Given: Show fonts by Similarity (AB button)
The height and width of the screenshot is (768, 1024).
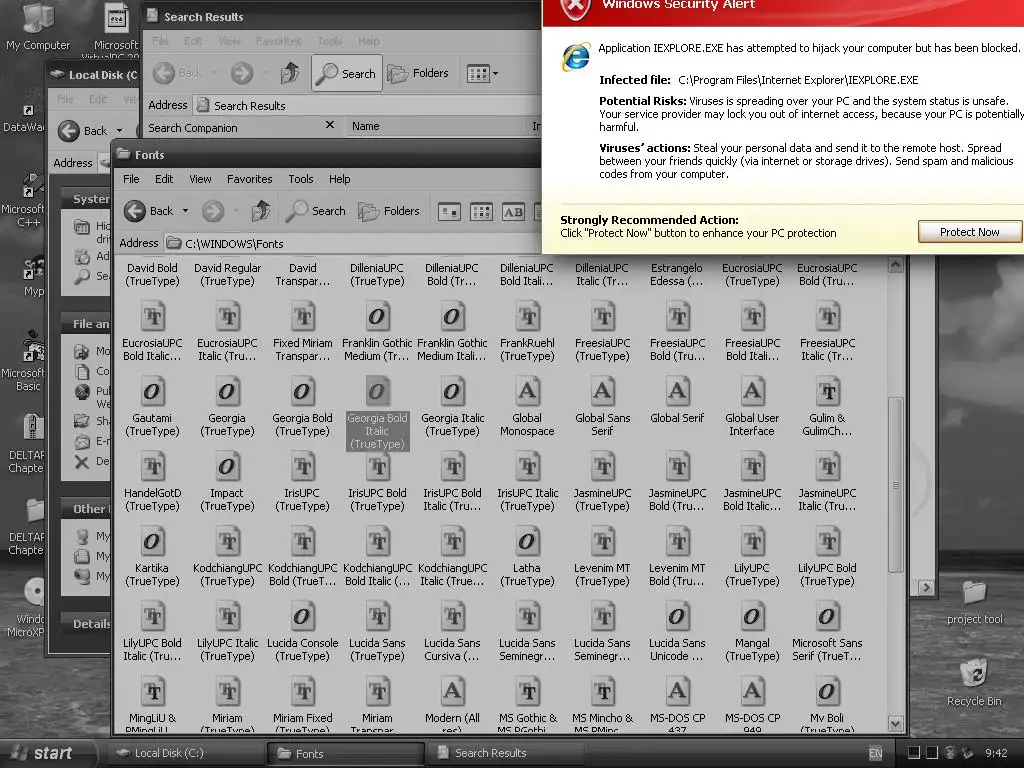Looking at the screenshot, I should click(x=513, y=212).
